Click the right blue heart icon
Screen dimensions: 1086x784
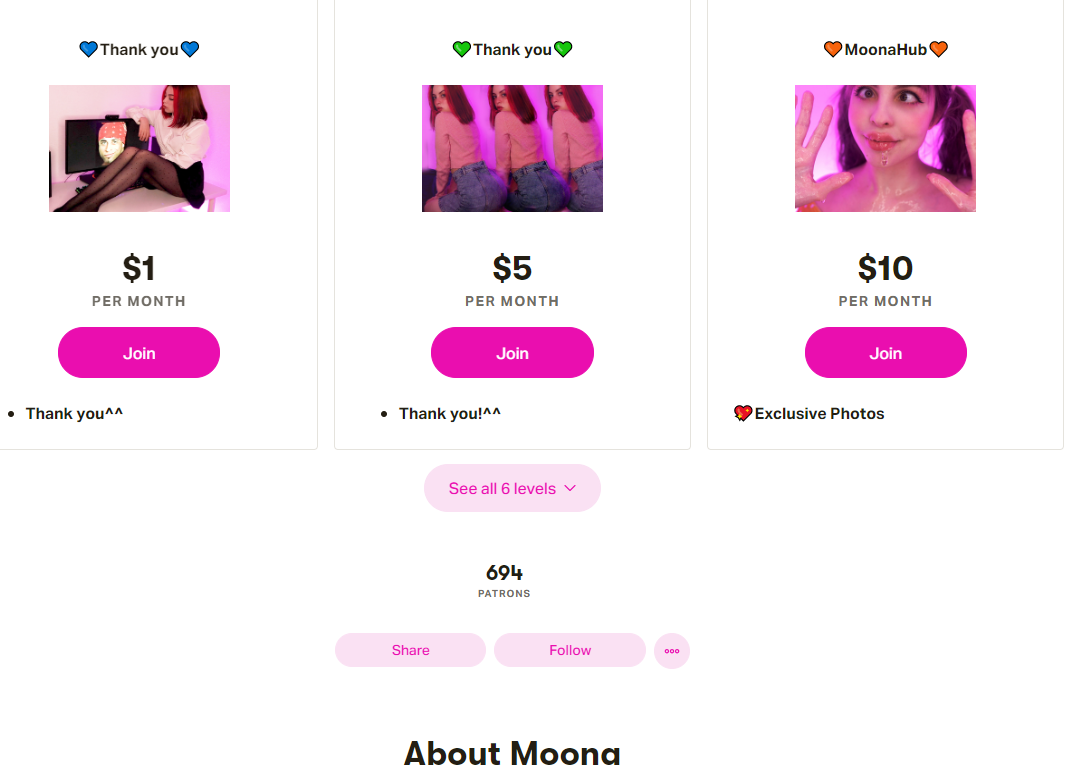pos(190,49)
